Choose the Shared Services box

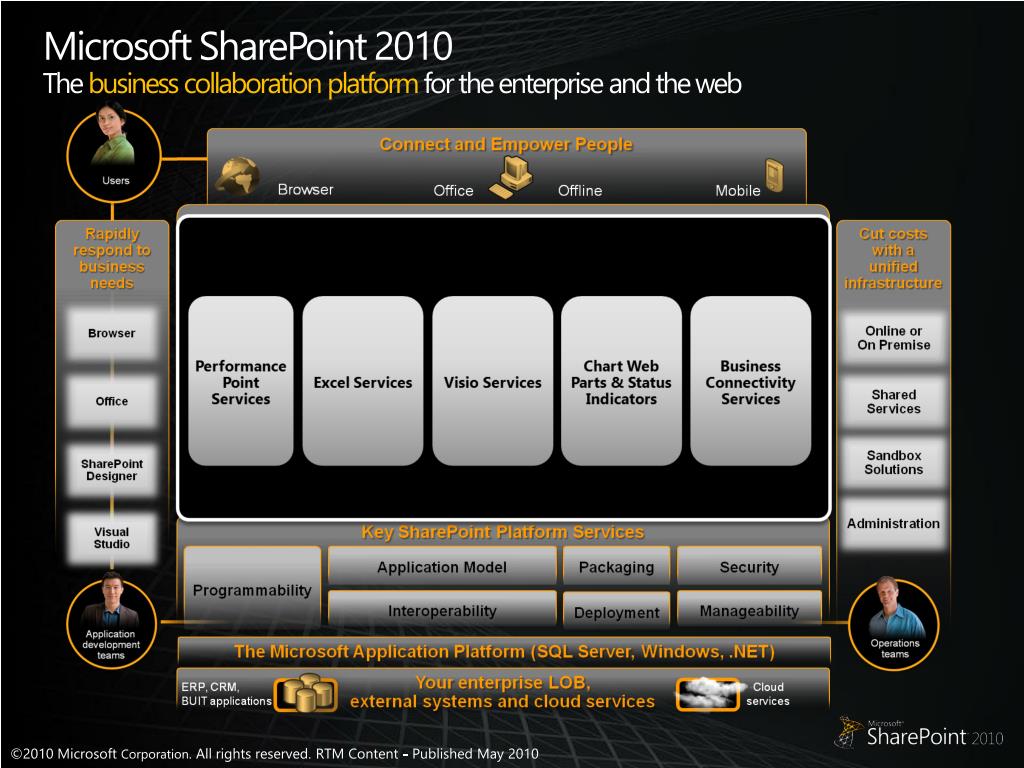pos(893,401)
